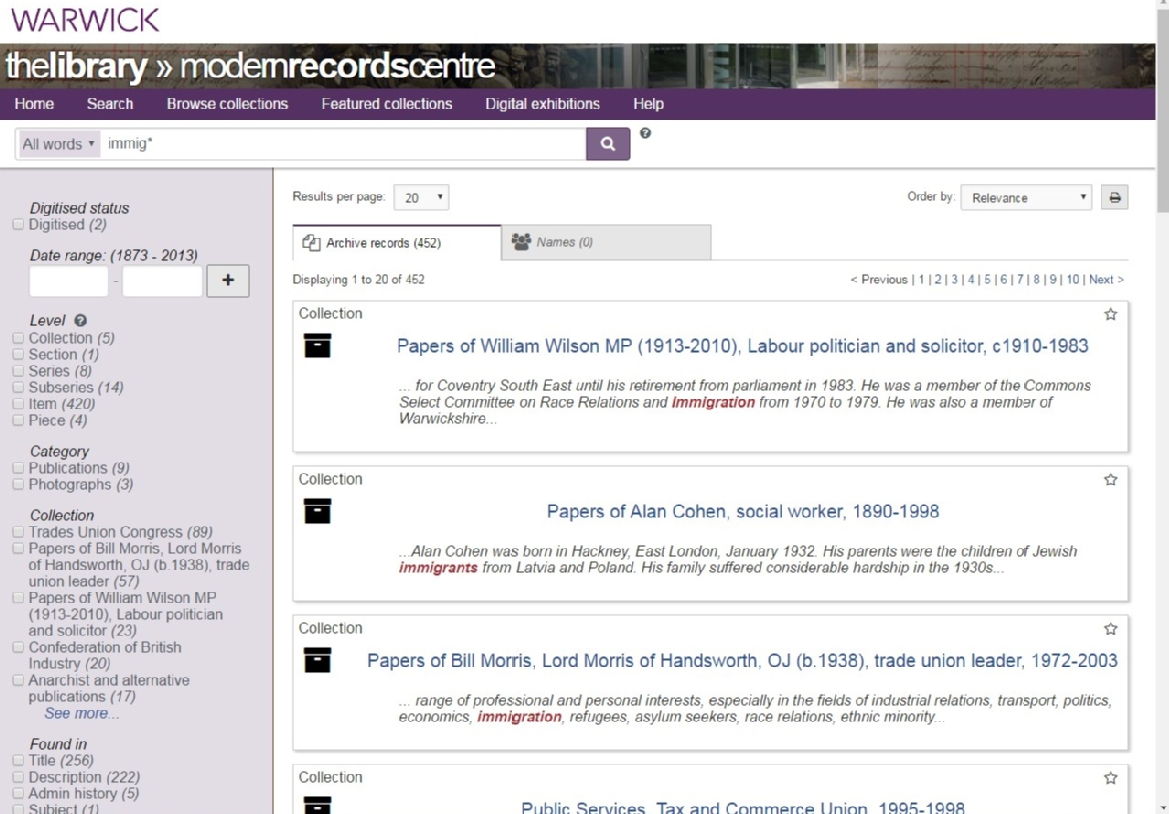Click the plus button to add date range
Image resolution: width=1169 pixels, height=814 pixels.
pyautogui.click(x=228, y=281)
